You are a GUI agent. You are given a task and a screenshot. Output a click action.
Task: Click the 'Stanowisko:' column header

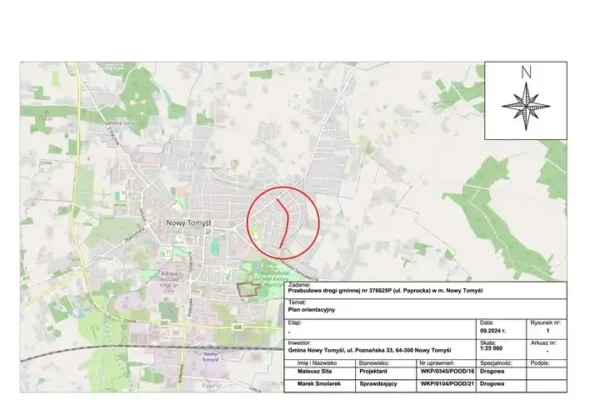[x=374, y=363]
